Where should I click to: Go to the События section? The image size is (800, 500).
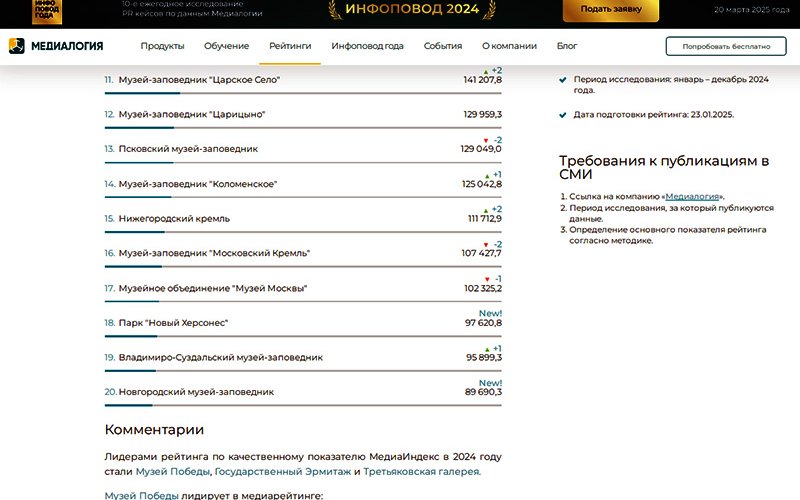[443, 46]
